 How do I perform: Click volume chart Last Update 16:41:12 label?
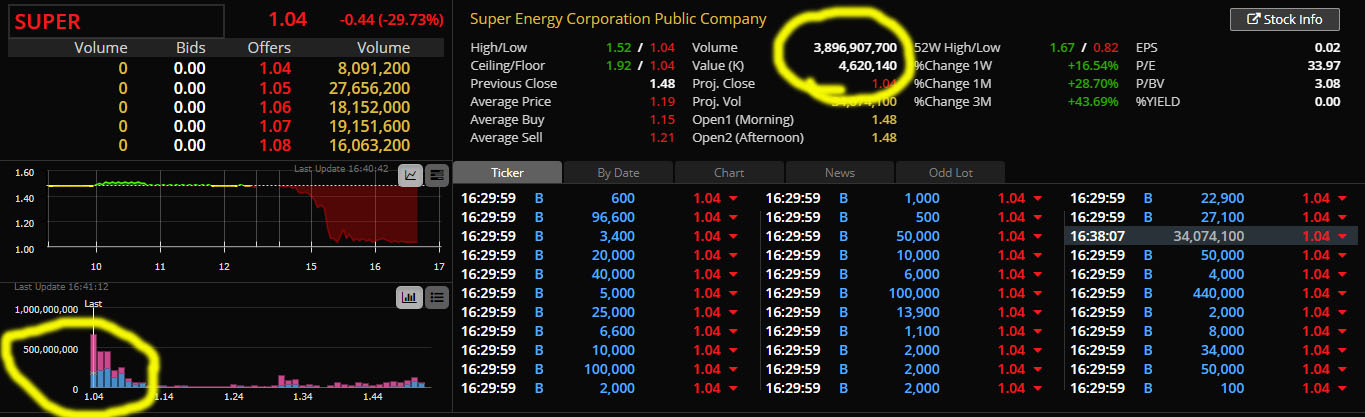click(x=61, y=287)
